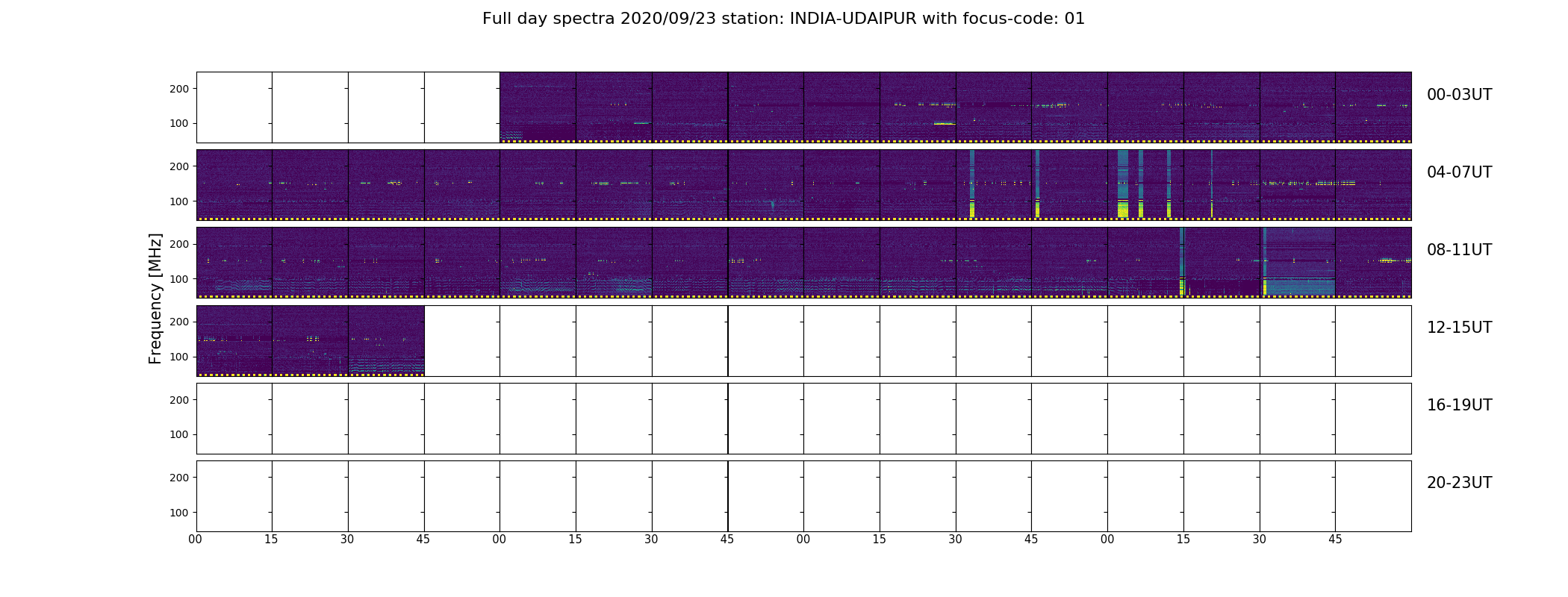Select the 04-07UT row label

click(1459, 172)
